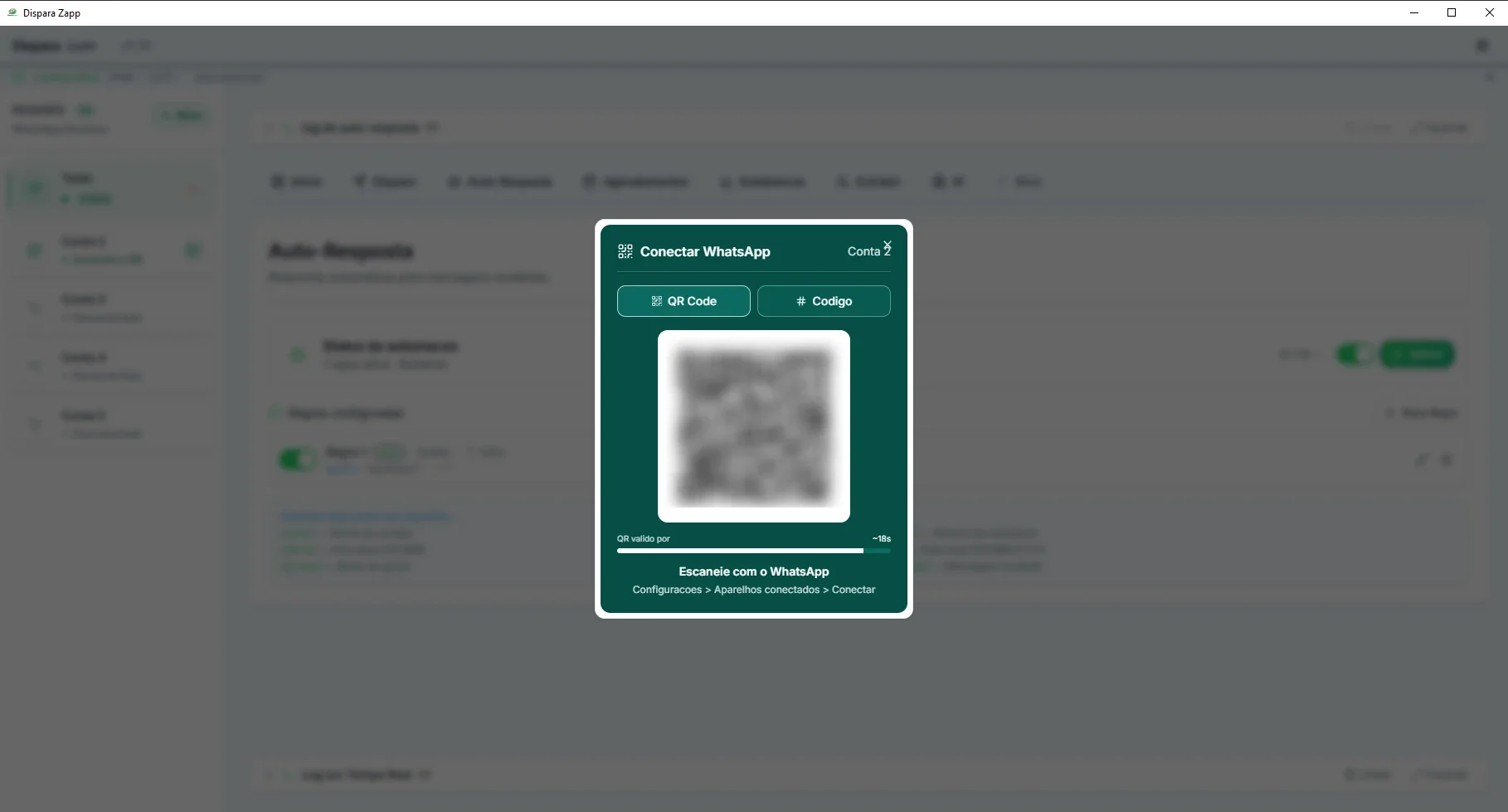The height and width of the screenshot is (812, 1508).
Task: Maximize the Dispara Zapp window
Action: point(1452,12)
